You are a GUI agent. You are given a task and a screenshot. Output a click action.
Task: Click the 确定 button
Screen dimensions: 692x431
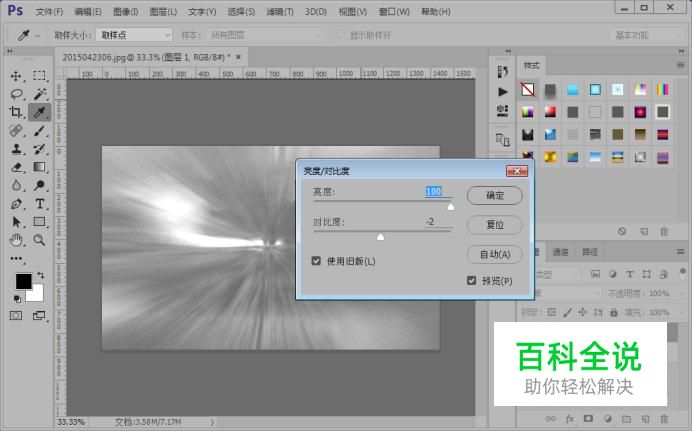[x=495, y=195]
